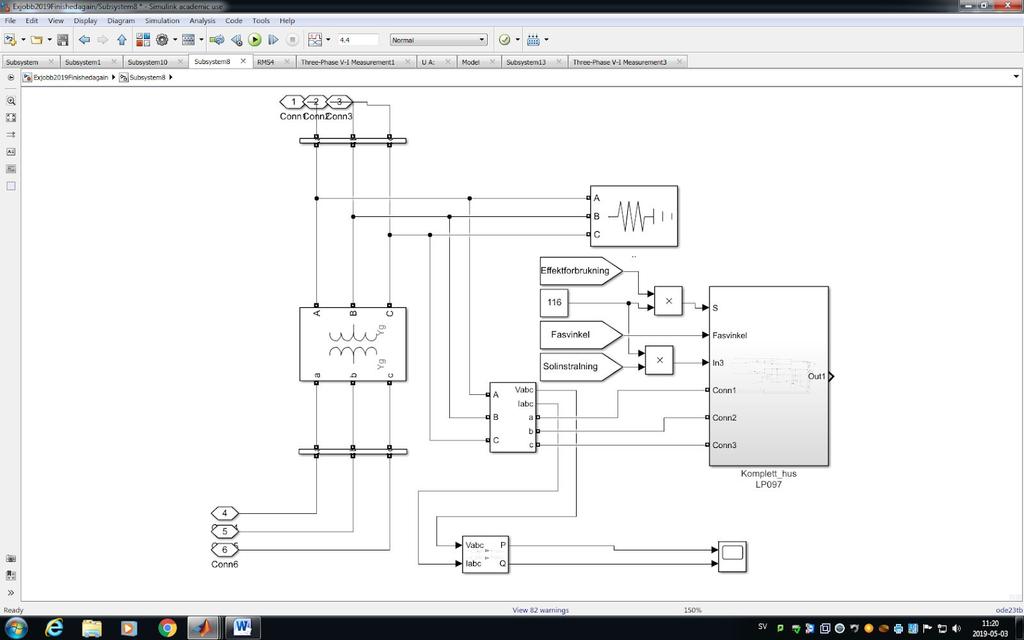1024x640 pixels.
Task: Open Model Configuration Parameters gear icon
Action: (162, 40)
